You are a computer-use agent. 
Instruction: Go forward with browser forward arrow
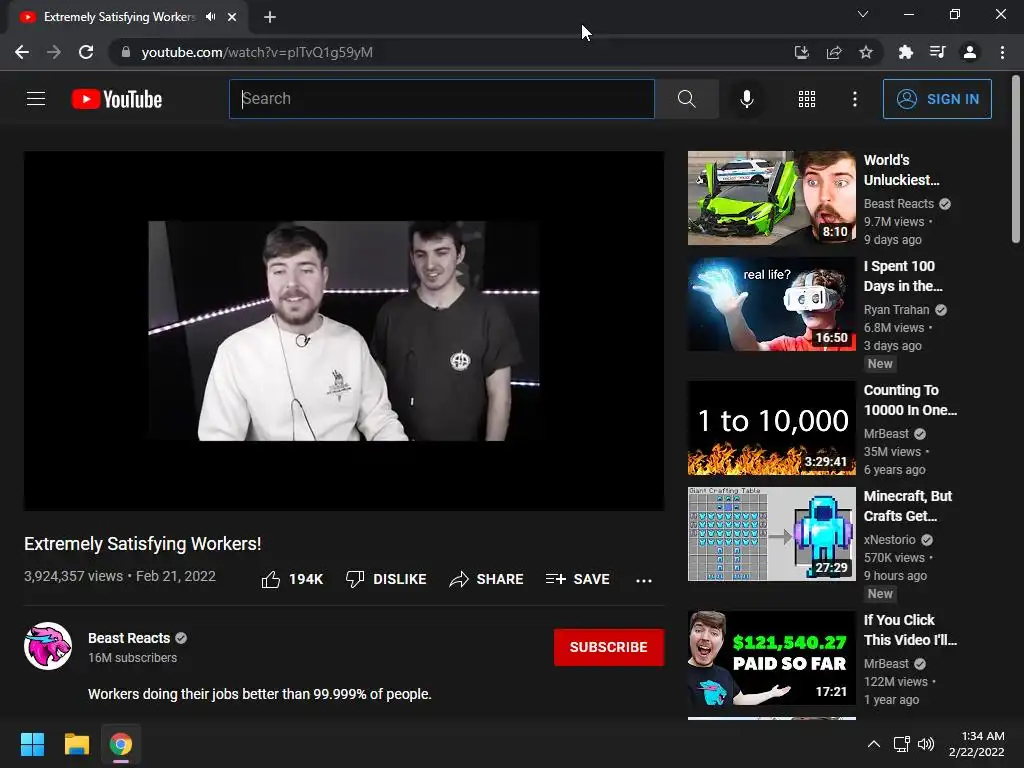click(54, 52)
